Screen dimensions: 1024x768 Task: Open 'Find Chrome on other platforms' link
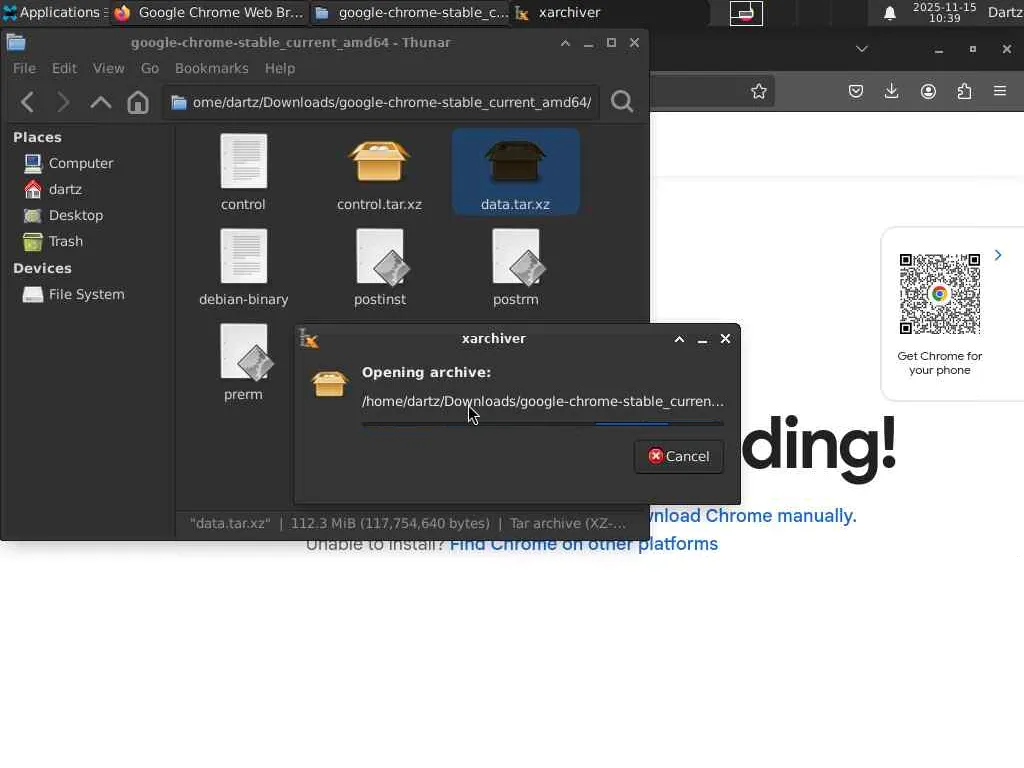(x=584, y=544)
